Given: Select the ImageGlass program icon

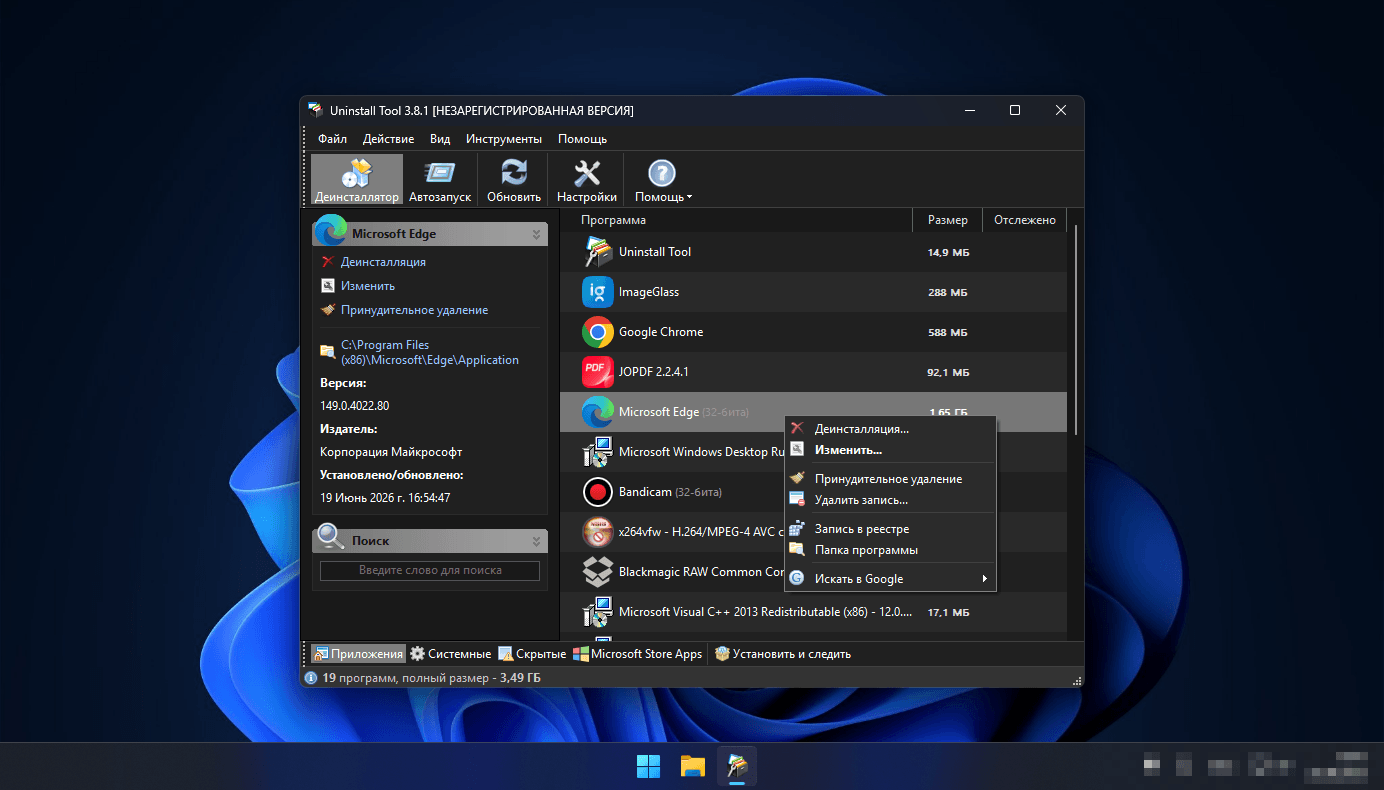Looking at the screenshot, I should click(x=598, y=292).
